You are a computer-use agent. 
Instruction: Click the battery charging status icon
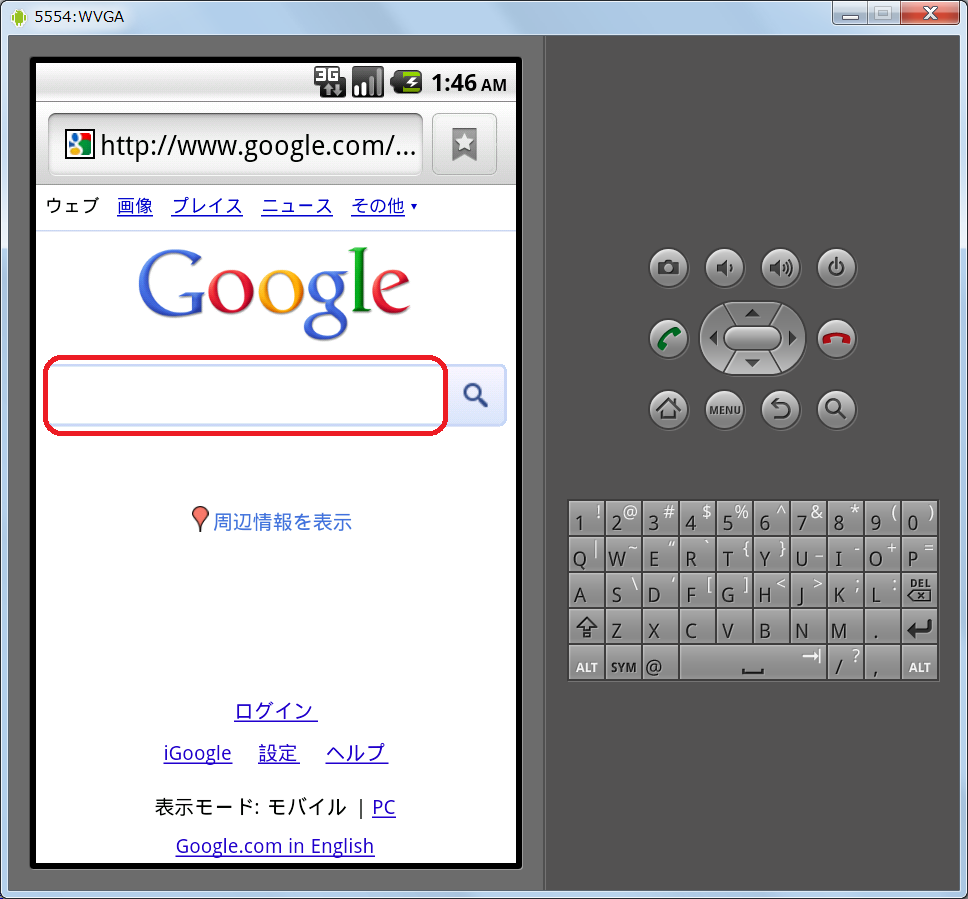[406, 82]
